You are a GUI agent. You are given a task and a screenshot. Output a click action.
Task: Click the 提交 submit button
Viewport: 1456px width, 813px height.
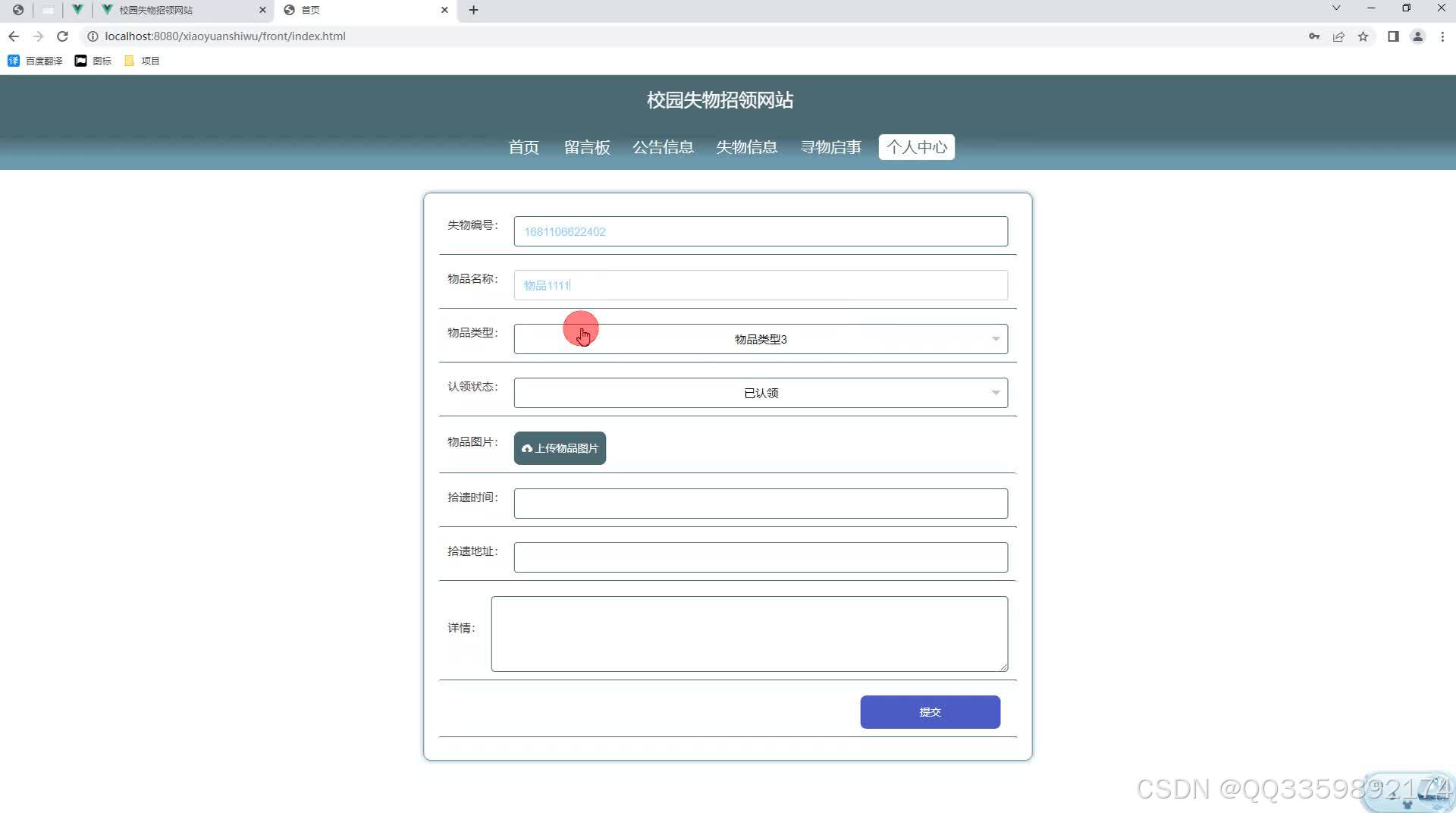[930, 712]
